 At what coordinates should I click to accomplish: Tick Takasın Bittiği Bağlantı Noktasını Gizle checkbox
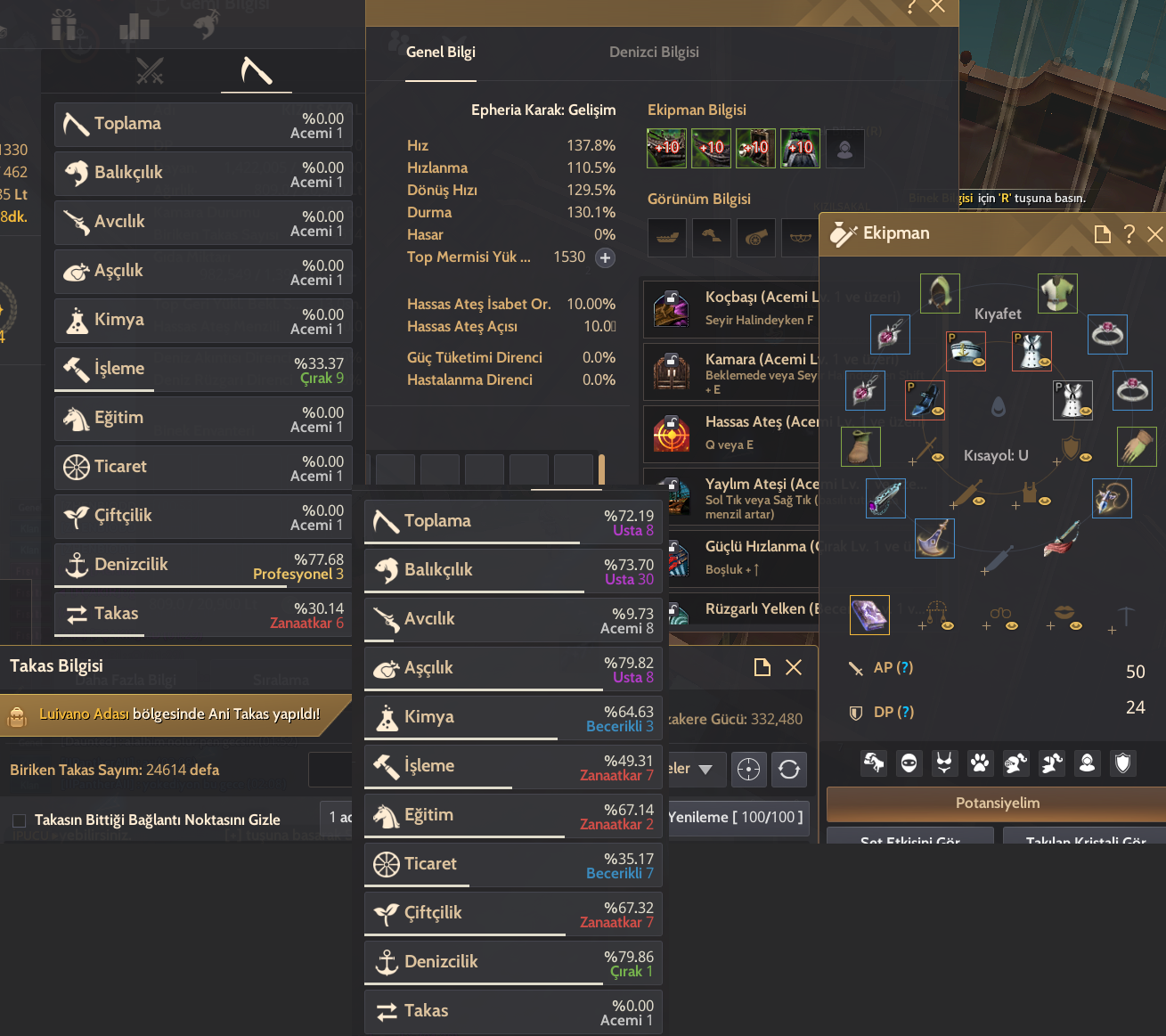tap(19, 820)
